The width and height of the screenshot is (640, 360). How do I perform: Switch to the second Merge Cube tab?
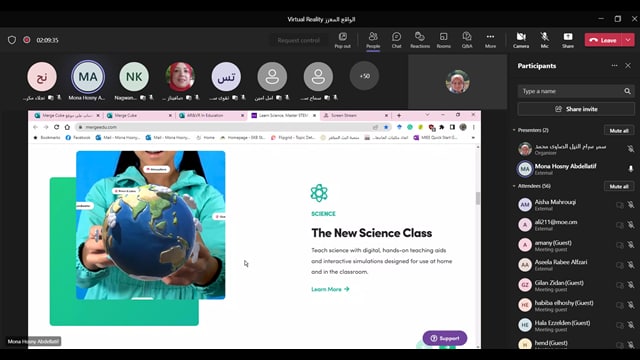pyautogui.click(x=139, y=116)
